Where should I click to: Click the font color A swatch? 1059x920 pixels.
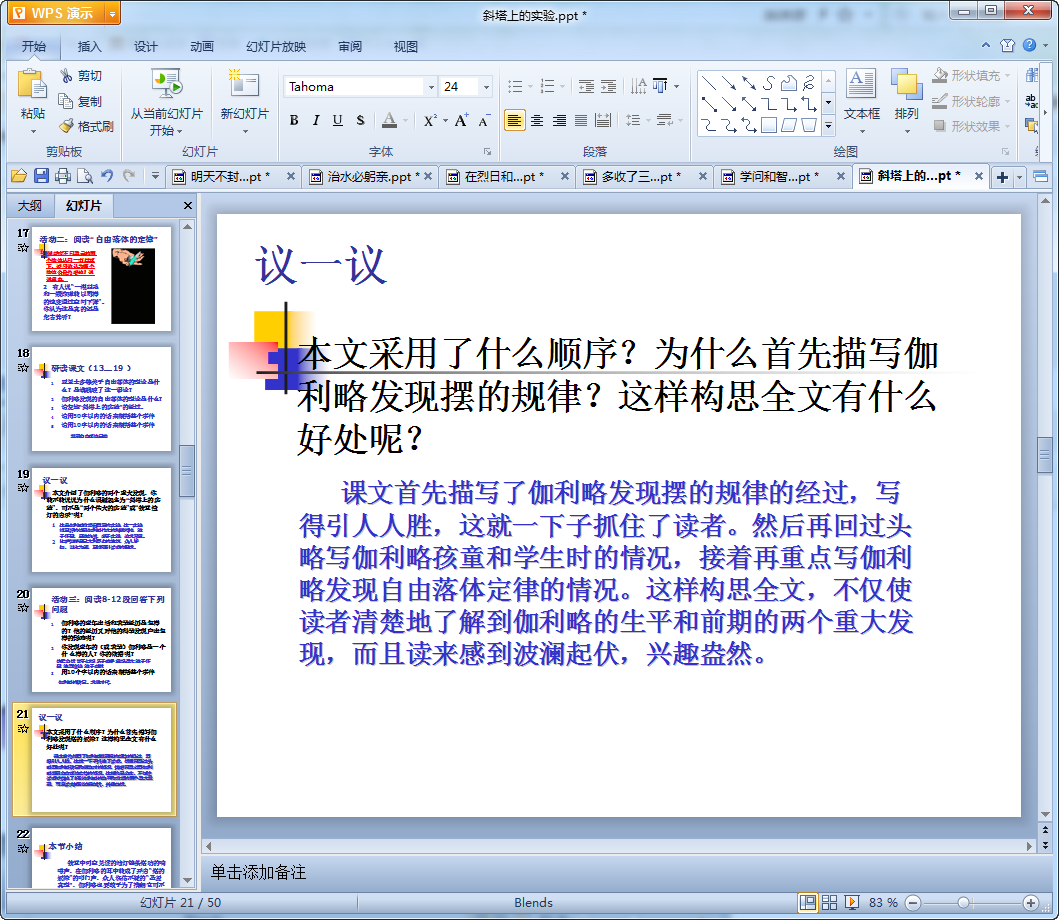[389, 120]
